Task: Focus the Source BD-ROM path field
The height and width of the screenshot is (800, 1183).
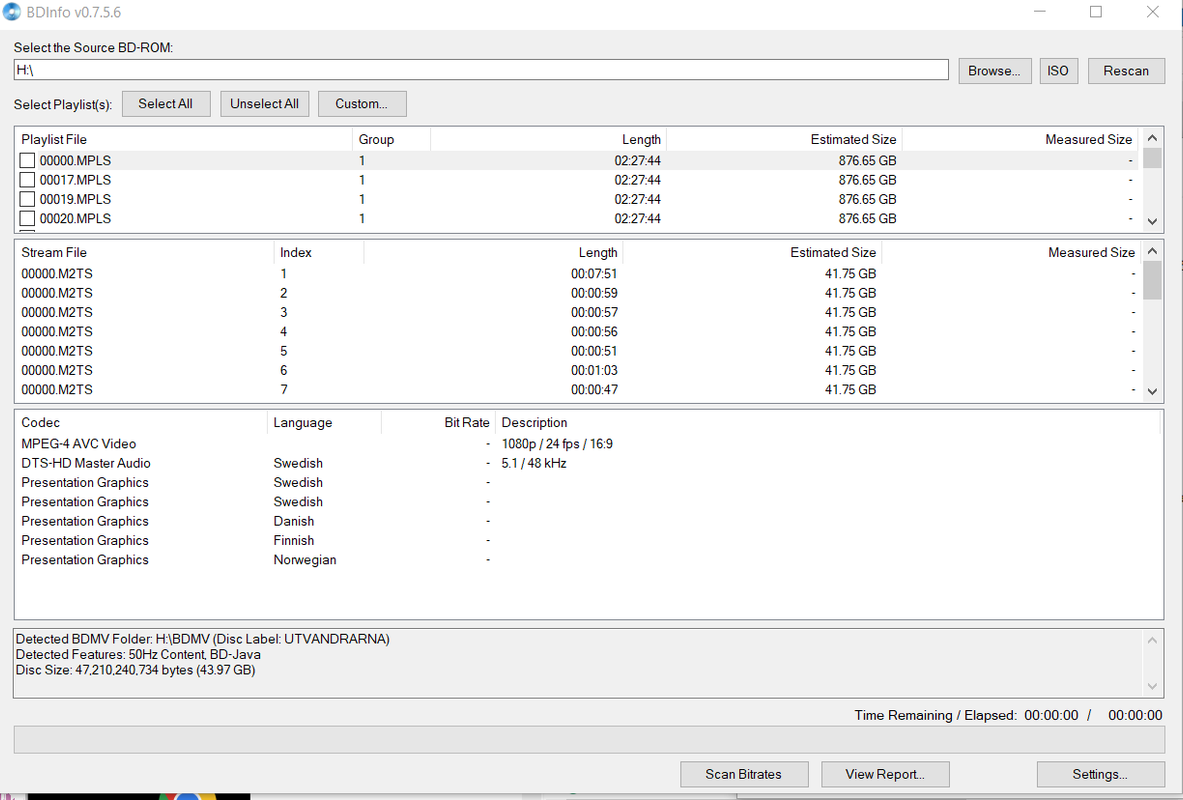Action: coord(481,70)
